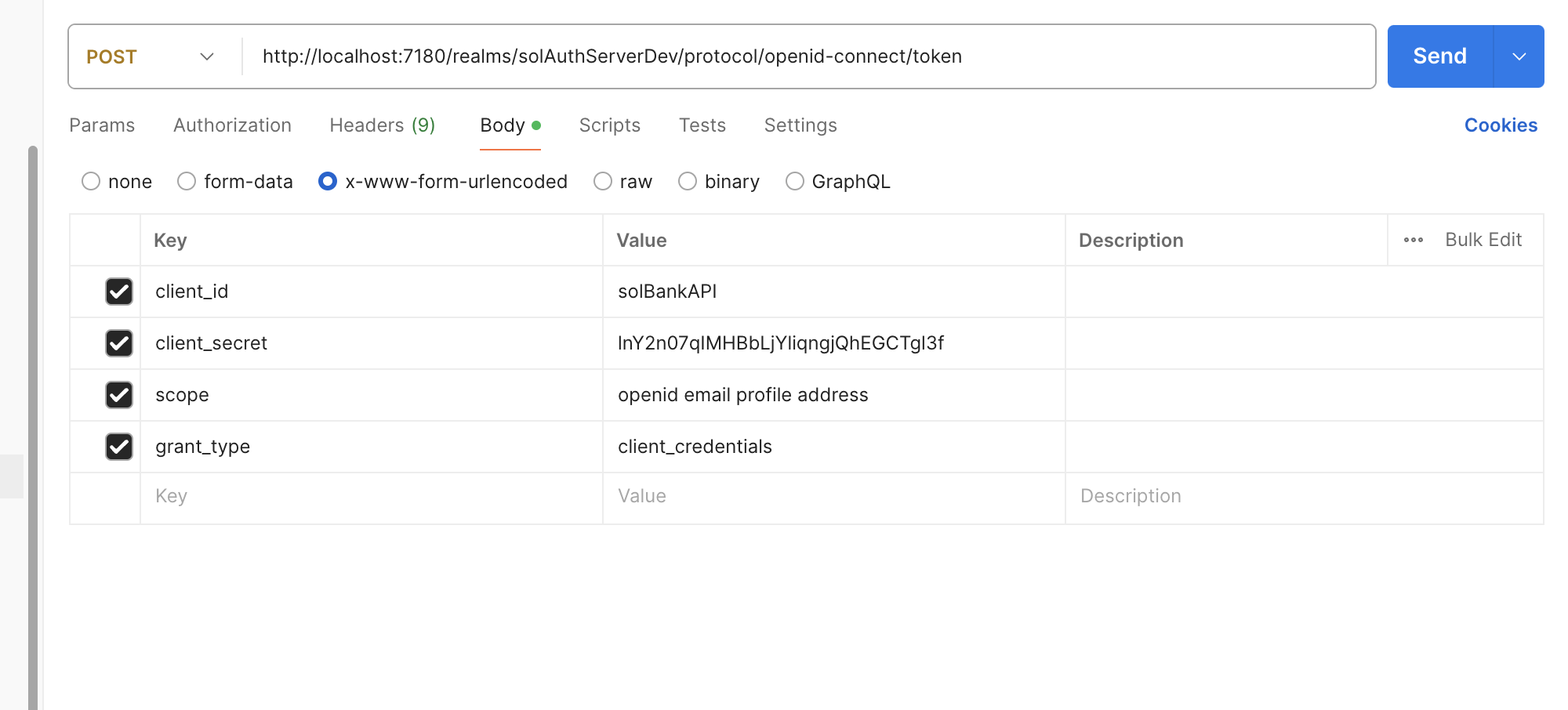Click the empty Key field in new row
This screenshot has height=710, width=1568.
pos(368,497)
